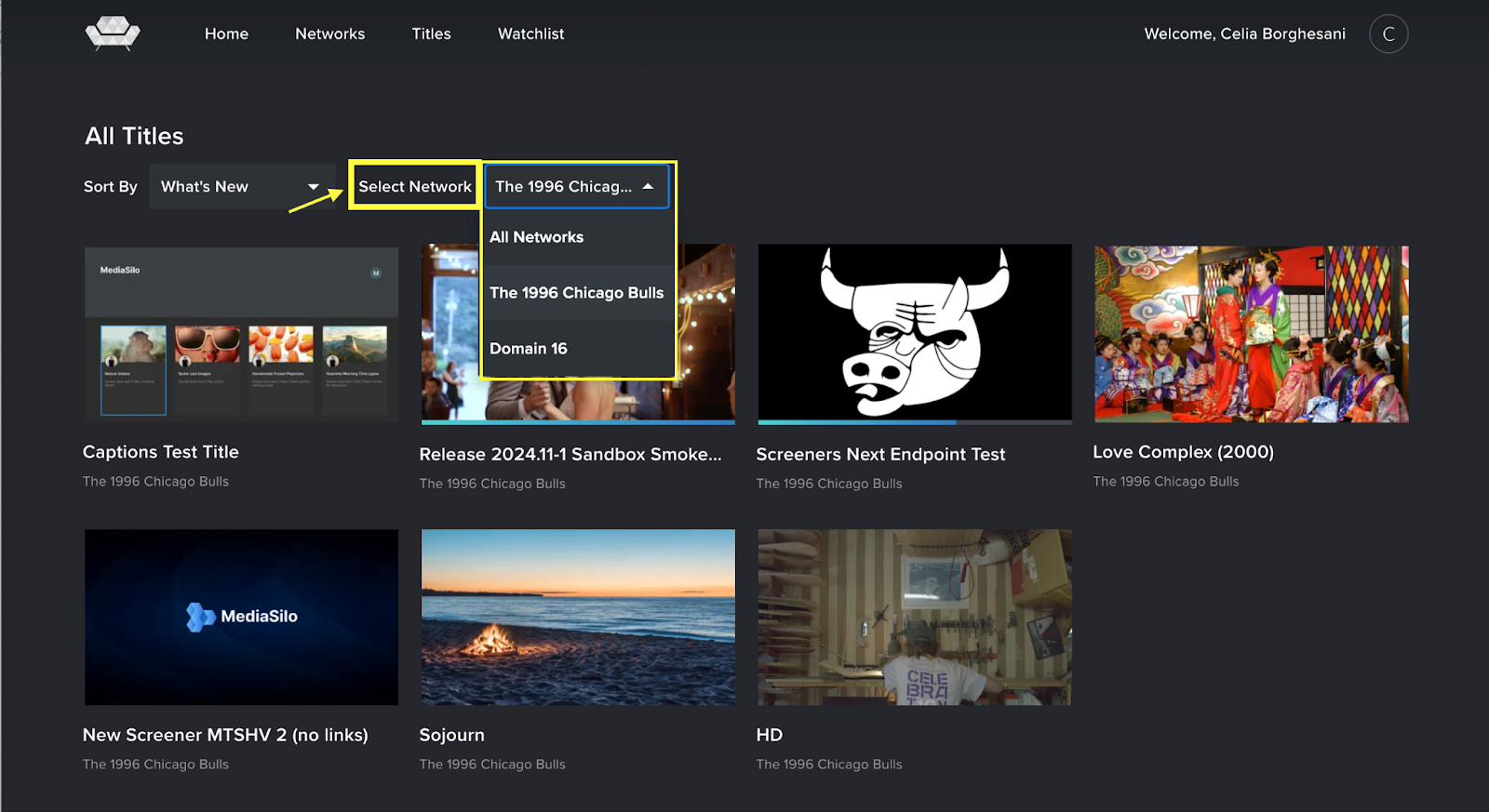
Task: Click the Love Complex (2000) title
Action: tap(1183, 452)
